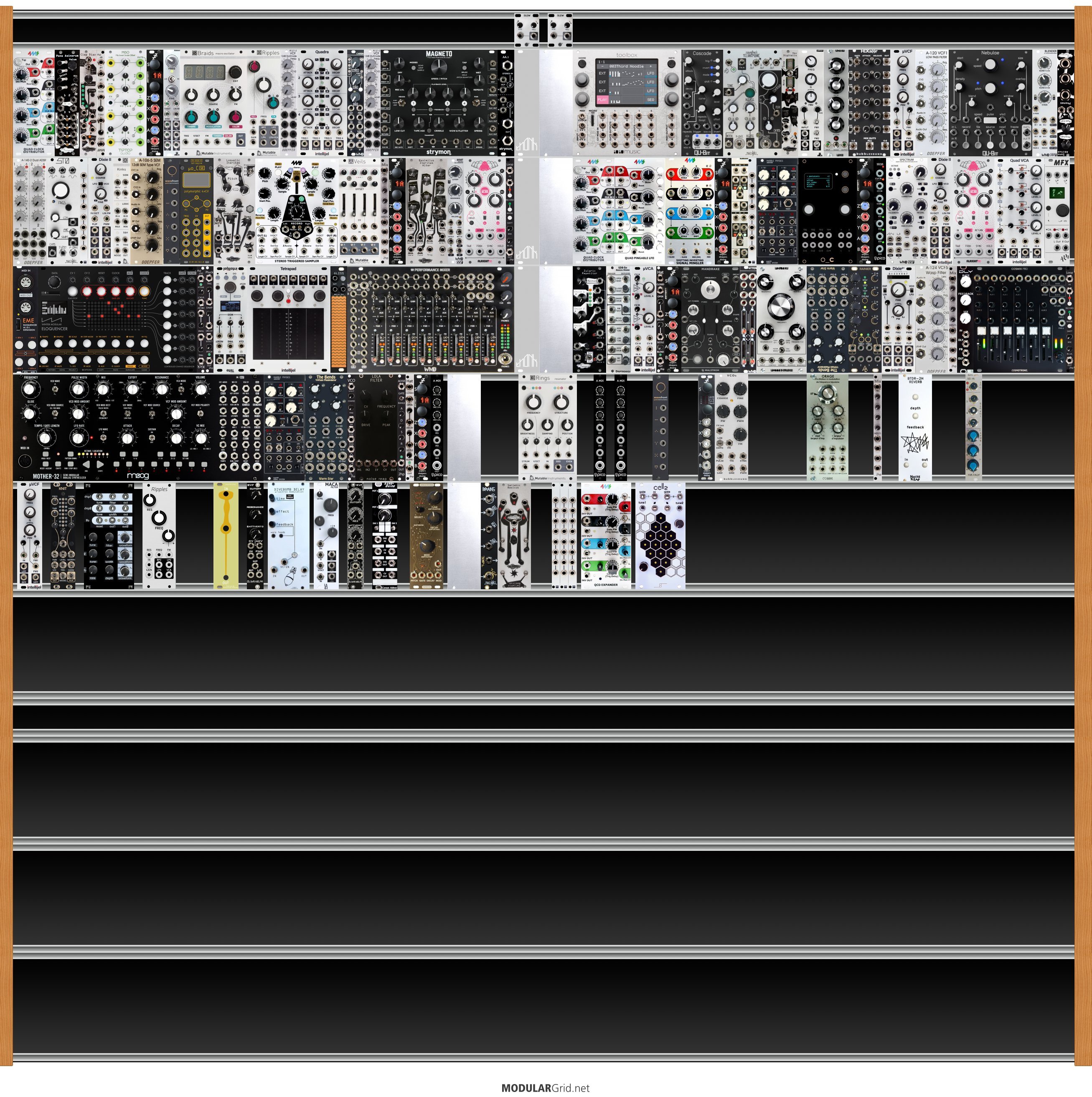
Task: Select the Quad Pingable LFO module
Action: point(640,211)
